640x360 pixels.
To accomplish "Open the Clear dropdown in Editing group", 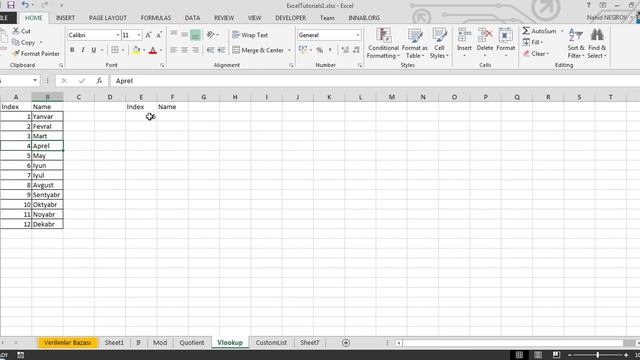I will (x=536, y=54).
